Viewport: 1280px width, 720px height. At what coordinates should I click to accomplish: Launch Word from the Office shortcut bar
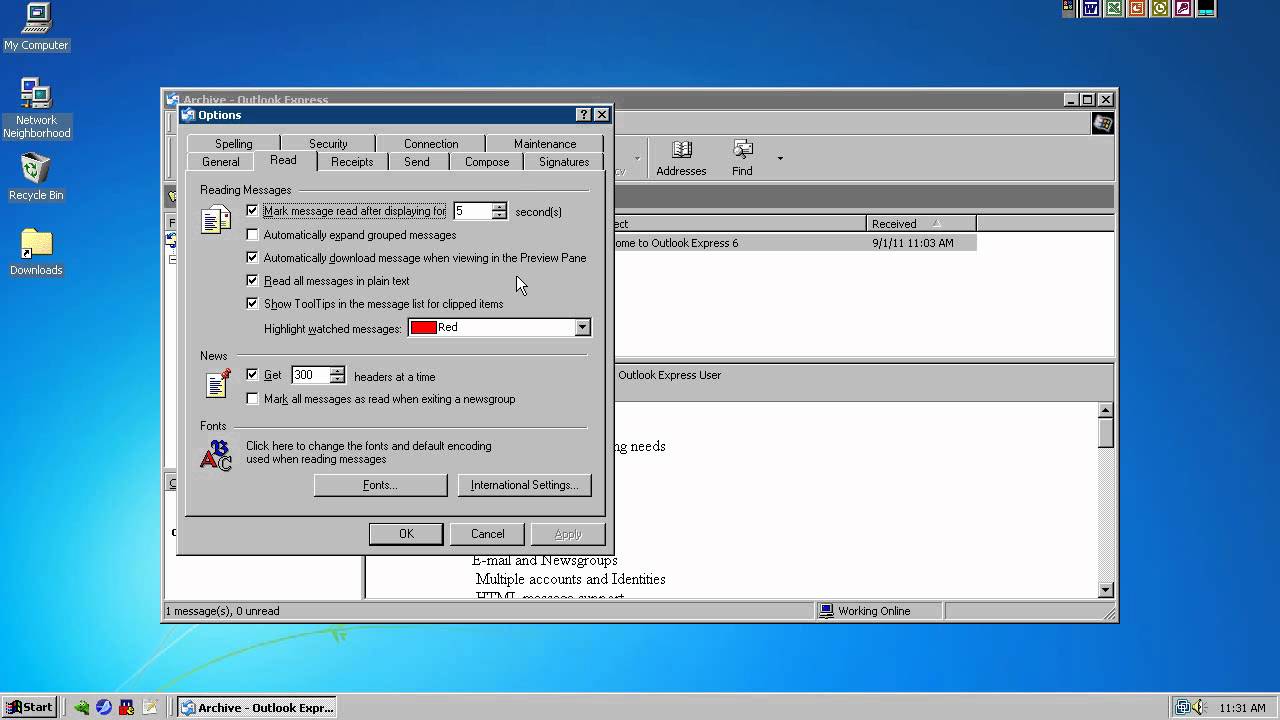[x=1091, y=8]
